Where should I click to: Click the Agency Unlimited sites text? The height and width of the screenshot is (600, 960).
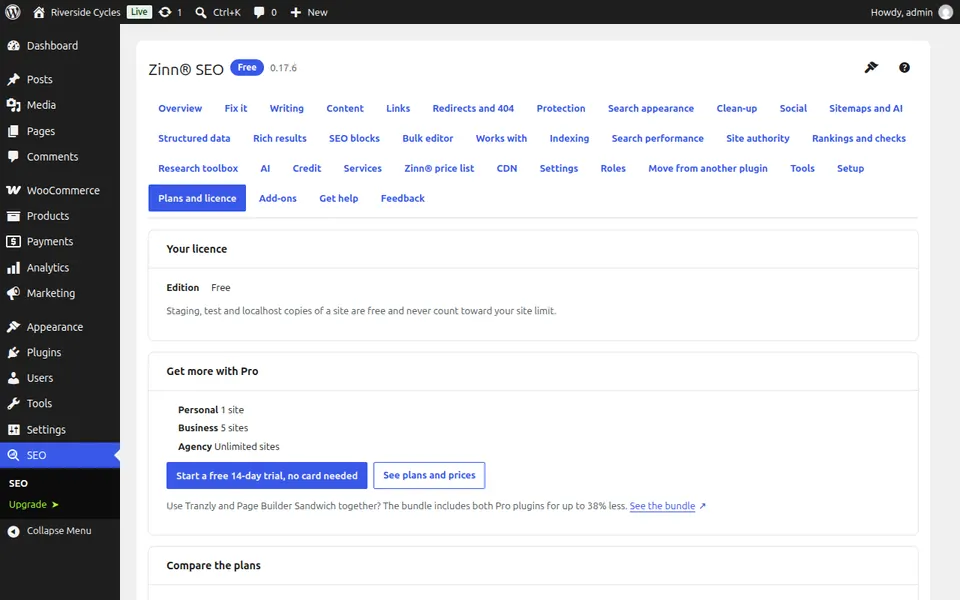pyautogui.click(x=229, y=447)
